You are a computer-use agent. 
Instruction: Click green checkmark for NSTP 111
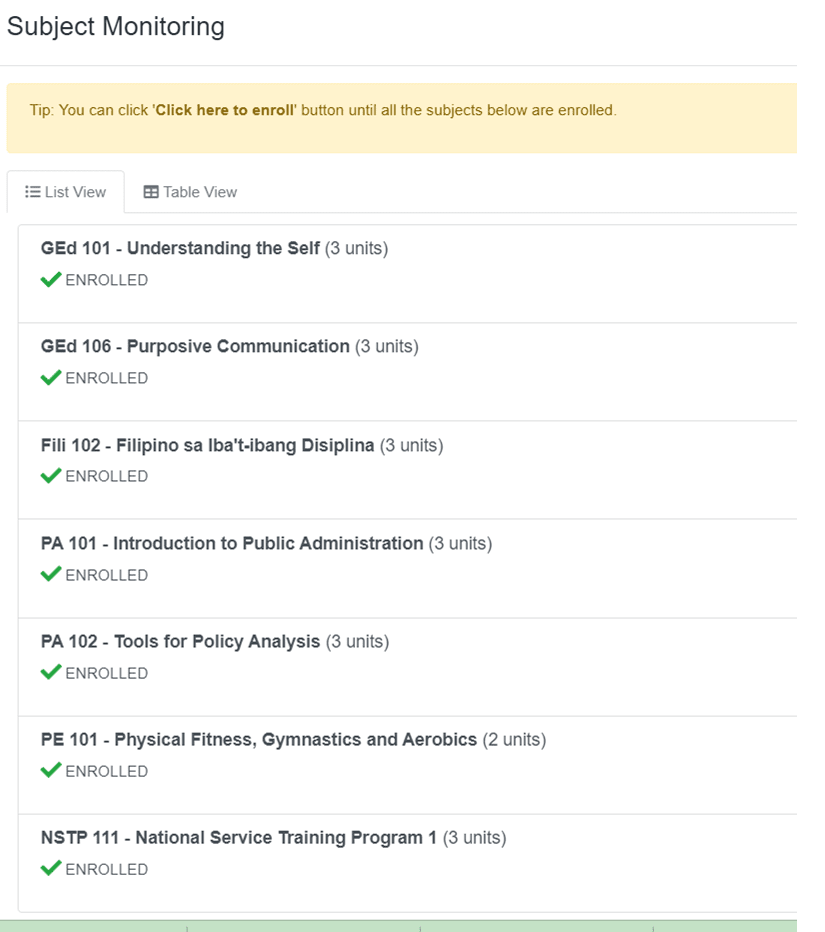[51, 868]
